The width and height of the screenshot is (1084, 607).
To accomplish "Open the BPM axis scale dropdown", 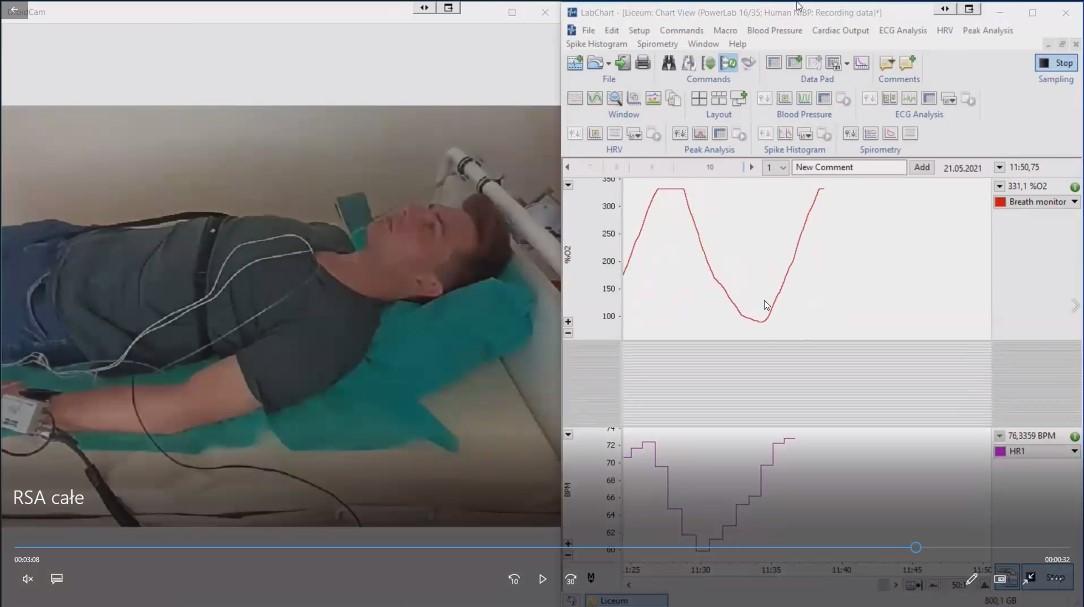I will click(x=568, y=435).
